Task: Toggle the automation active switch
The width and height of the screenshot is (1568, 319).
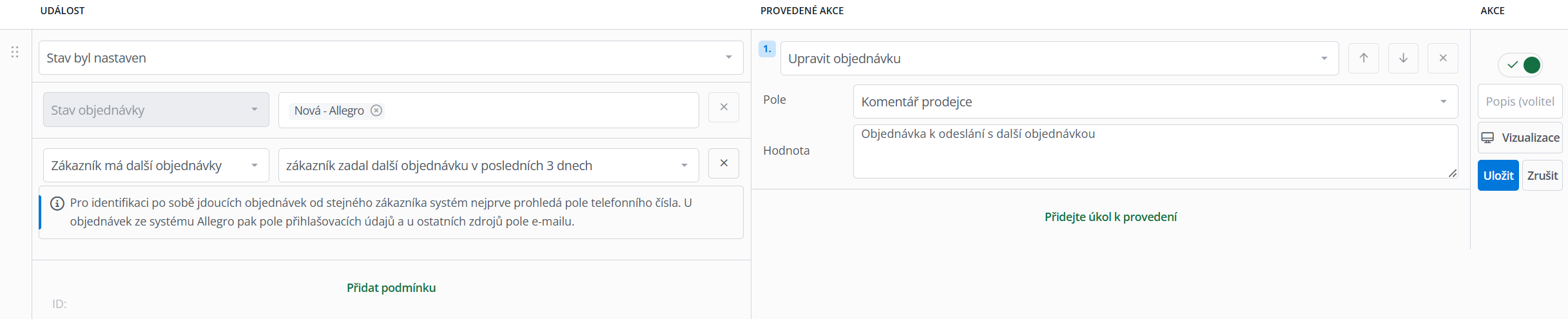Action: click(x=1520, y=65)
